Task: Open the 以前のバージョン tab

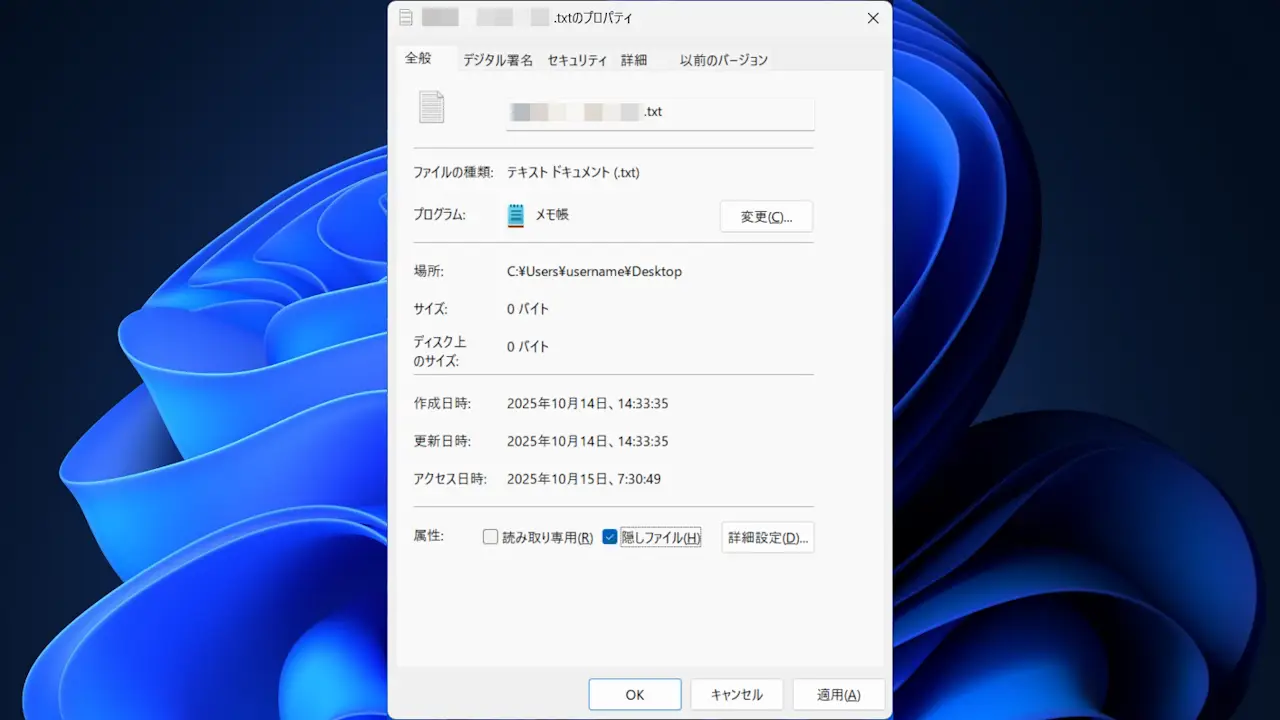Action: pyautogui.click(x=723, y=60)
